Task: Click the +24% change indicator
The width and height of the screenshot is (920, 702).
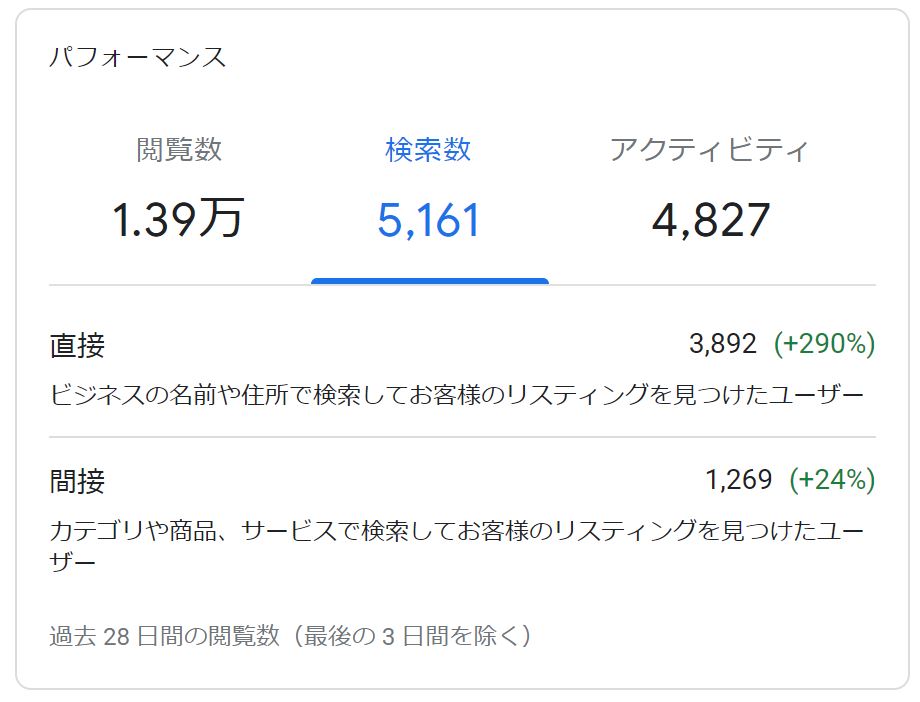Action: 833,480
